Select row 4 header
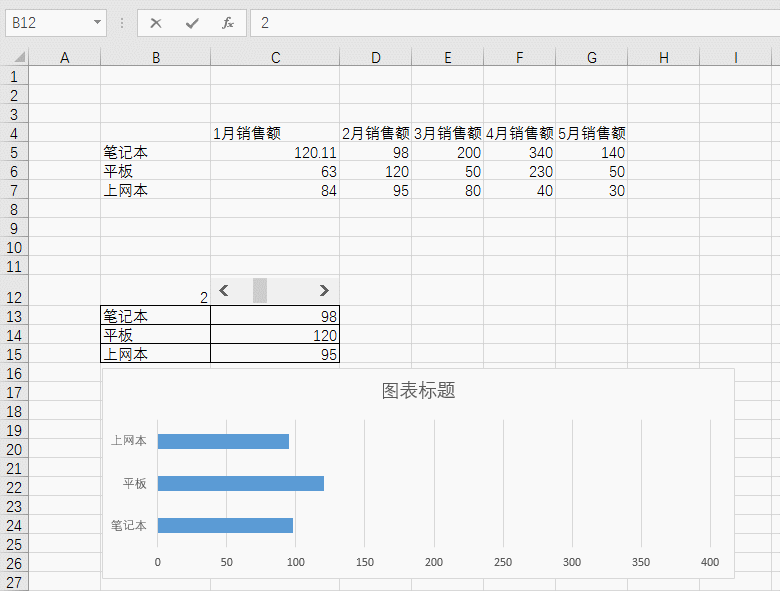 coord(14,133)
